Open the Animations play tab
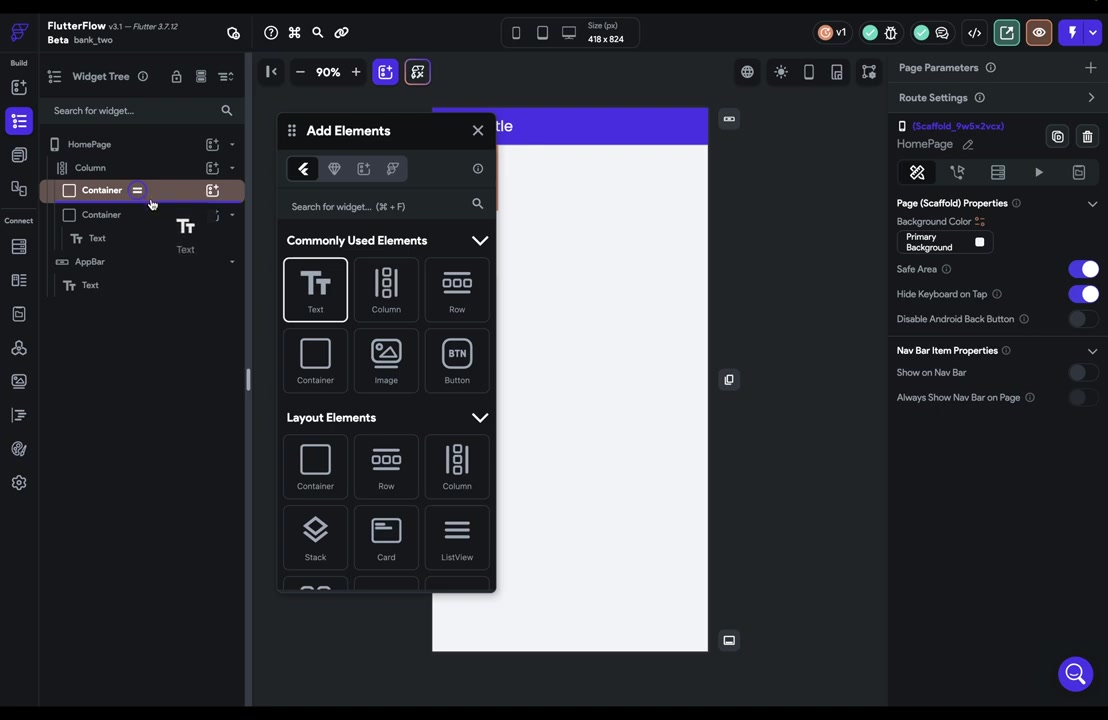This screenshot has height=720, width=1108. point(1039,172)
